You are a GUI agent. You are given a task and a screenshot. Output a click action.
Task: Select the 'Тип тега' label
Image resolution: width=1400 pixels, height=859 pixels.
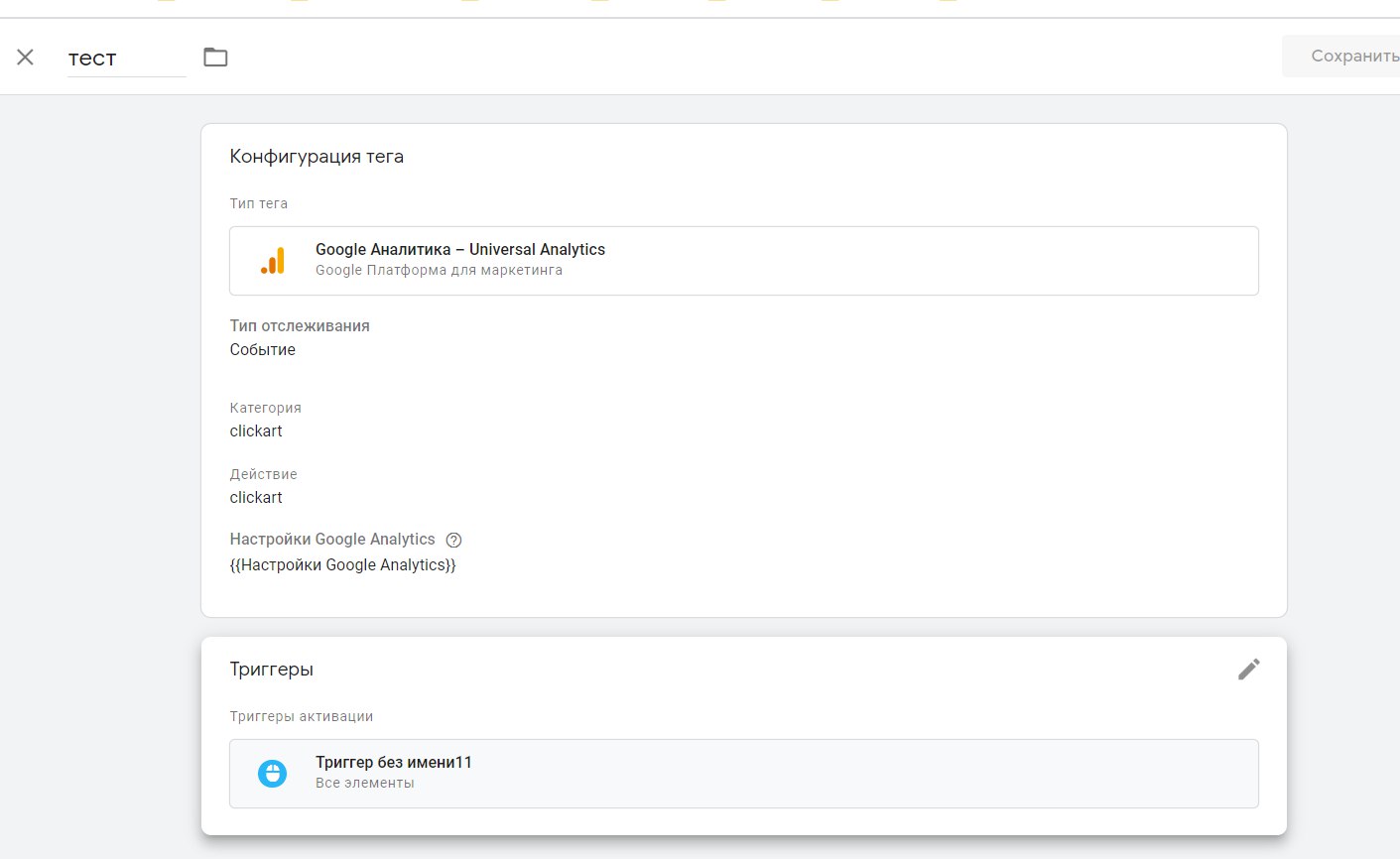tap(259, 203)
